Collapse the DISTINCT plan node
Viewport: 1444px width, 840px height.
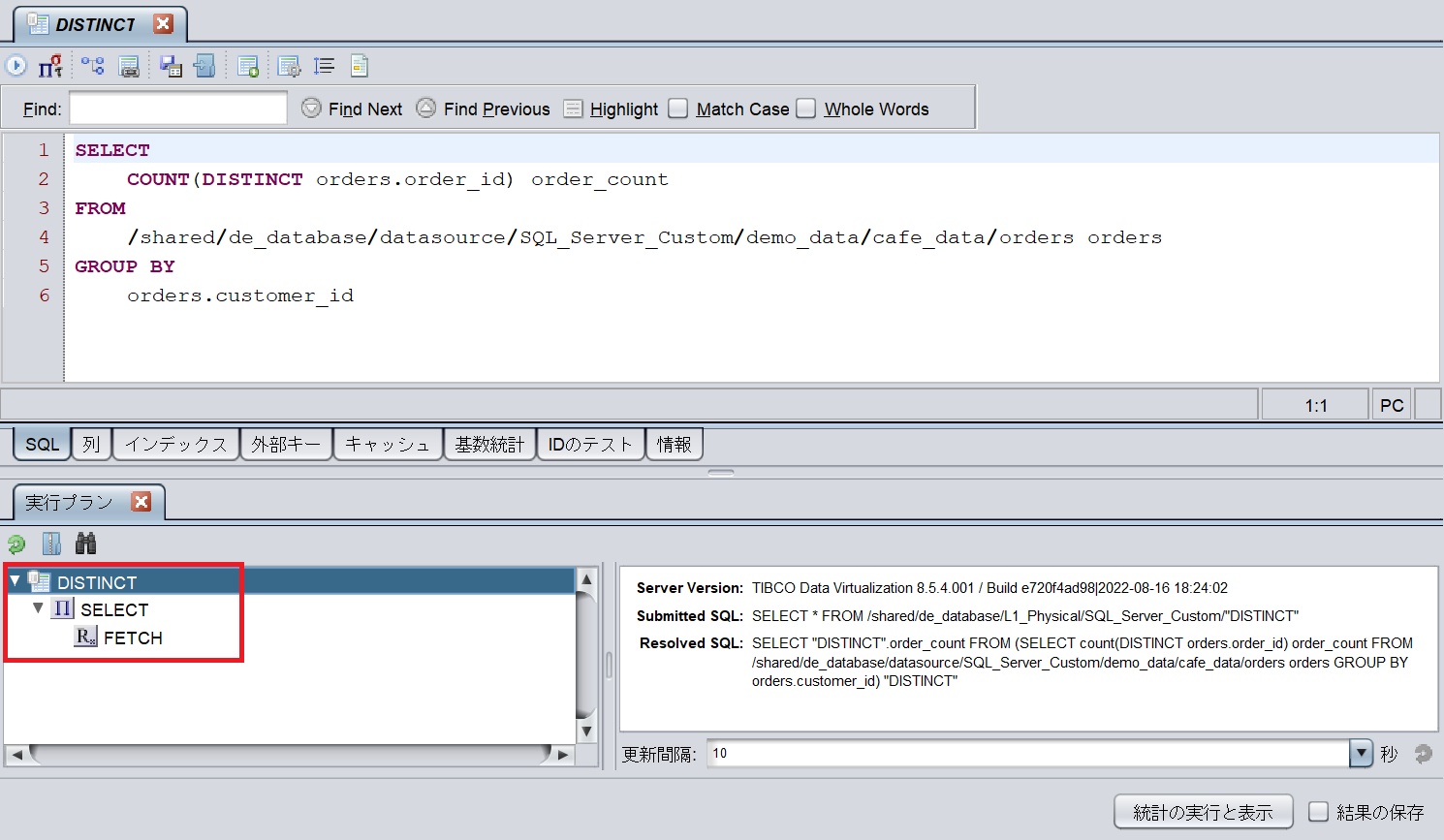click(15, 581)
